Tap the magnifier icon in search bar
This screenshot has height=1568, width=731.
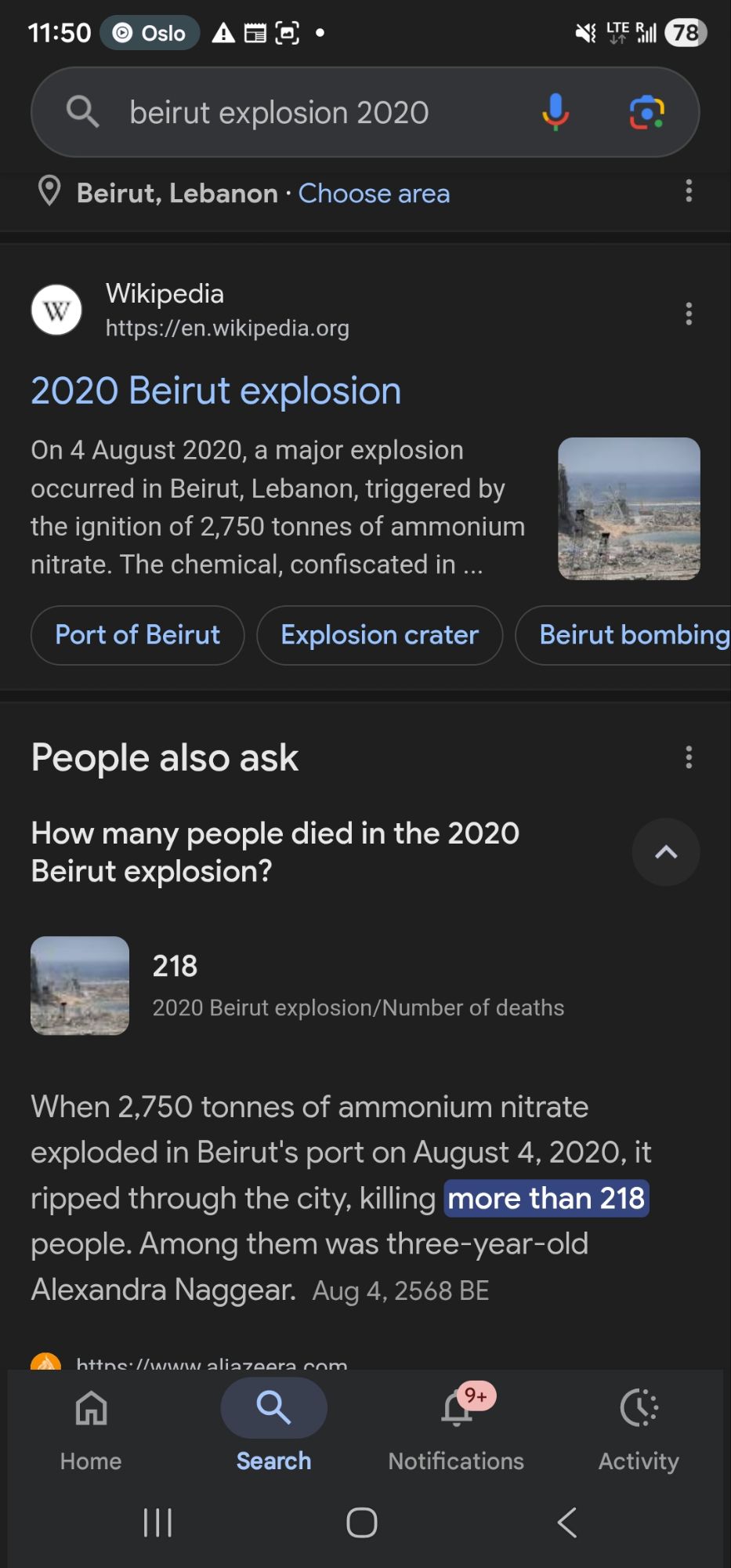tap(82, 112)
